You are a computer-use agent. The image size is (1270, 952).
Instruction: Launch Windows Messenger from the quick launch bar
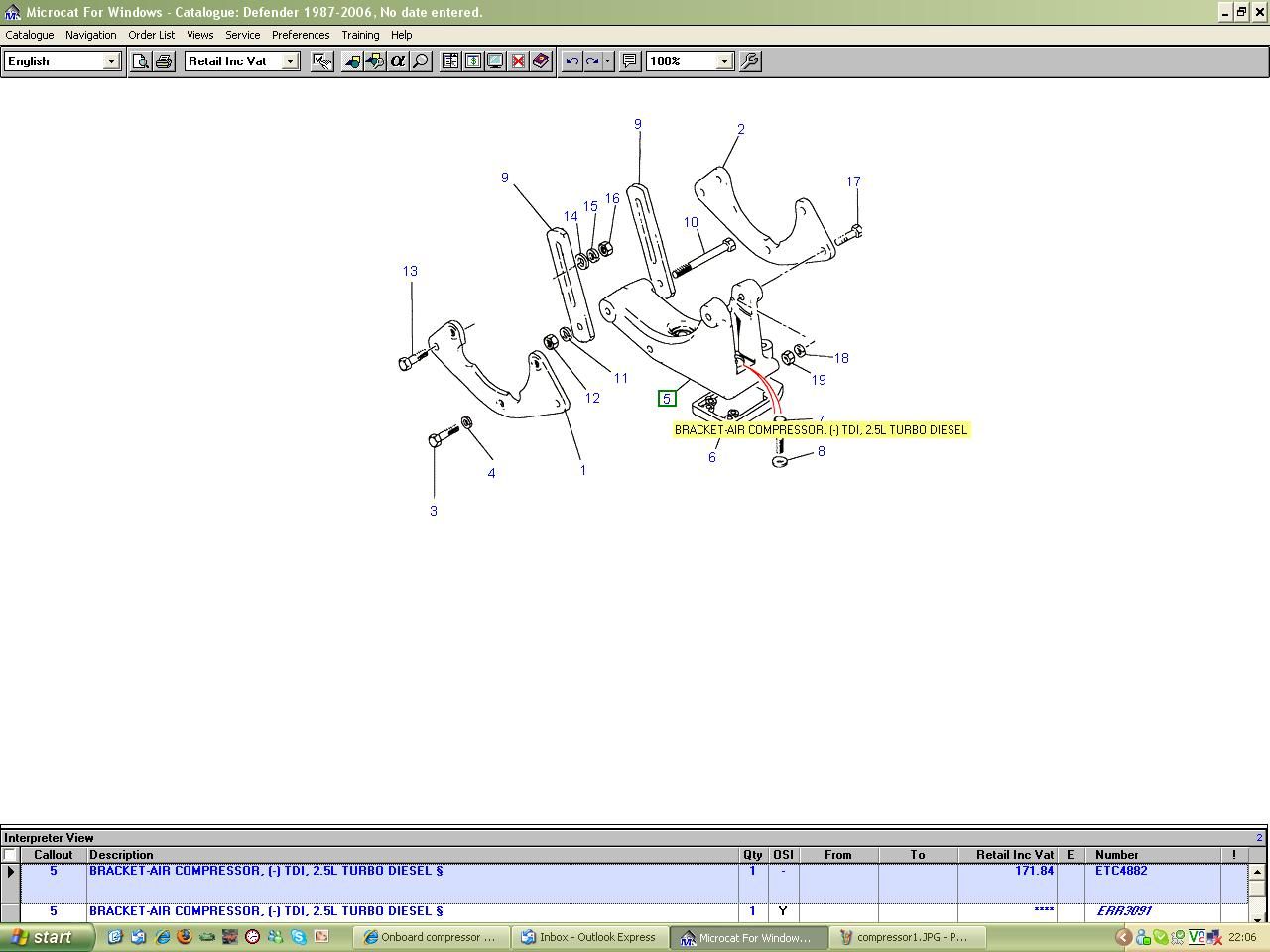tap(276, 937)
